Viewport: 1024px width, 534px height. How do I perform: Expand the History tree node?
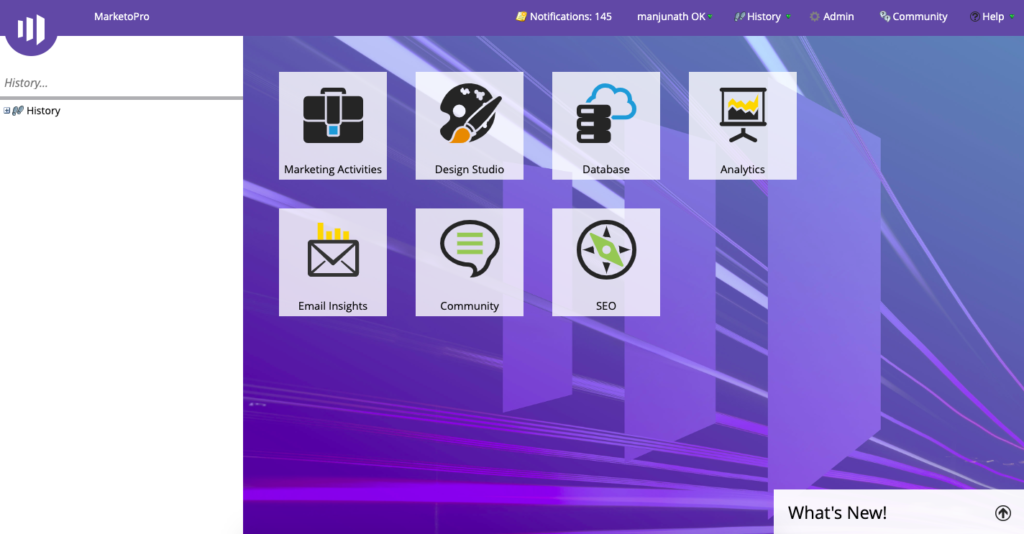click(7, 110)
